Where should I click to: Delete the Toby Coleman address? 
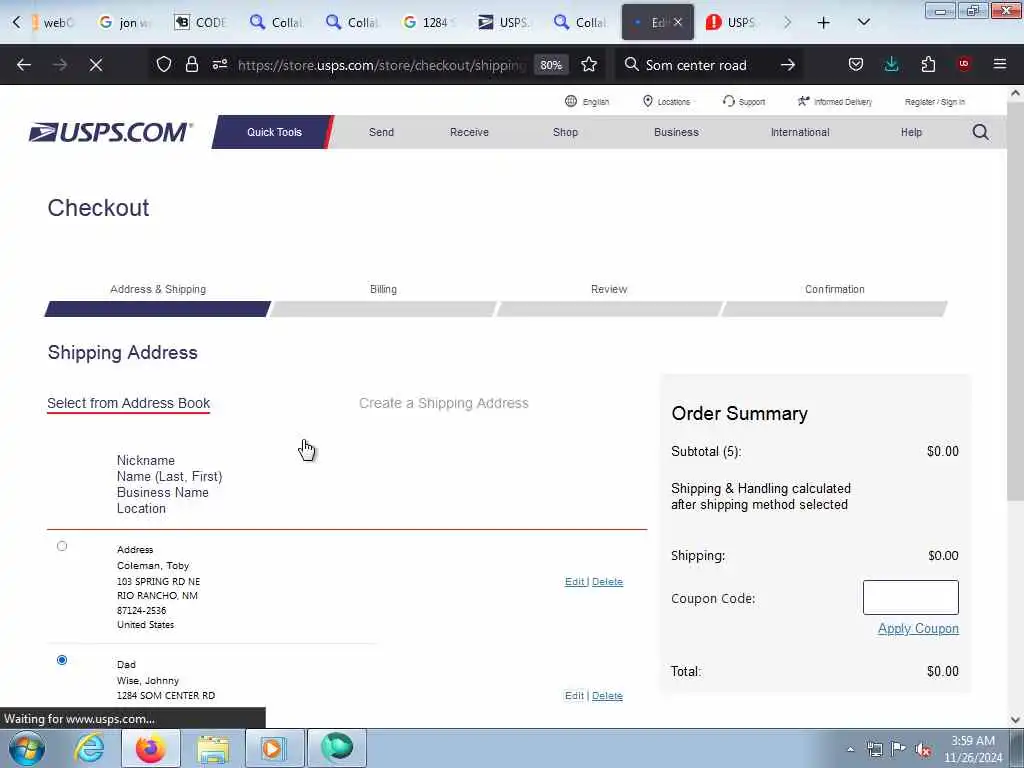tap(607, 581)
